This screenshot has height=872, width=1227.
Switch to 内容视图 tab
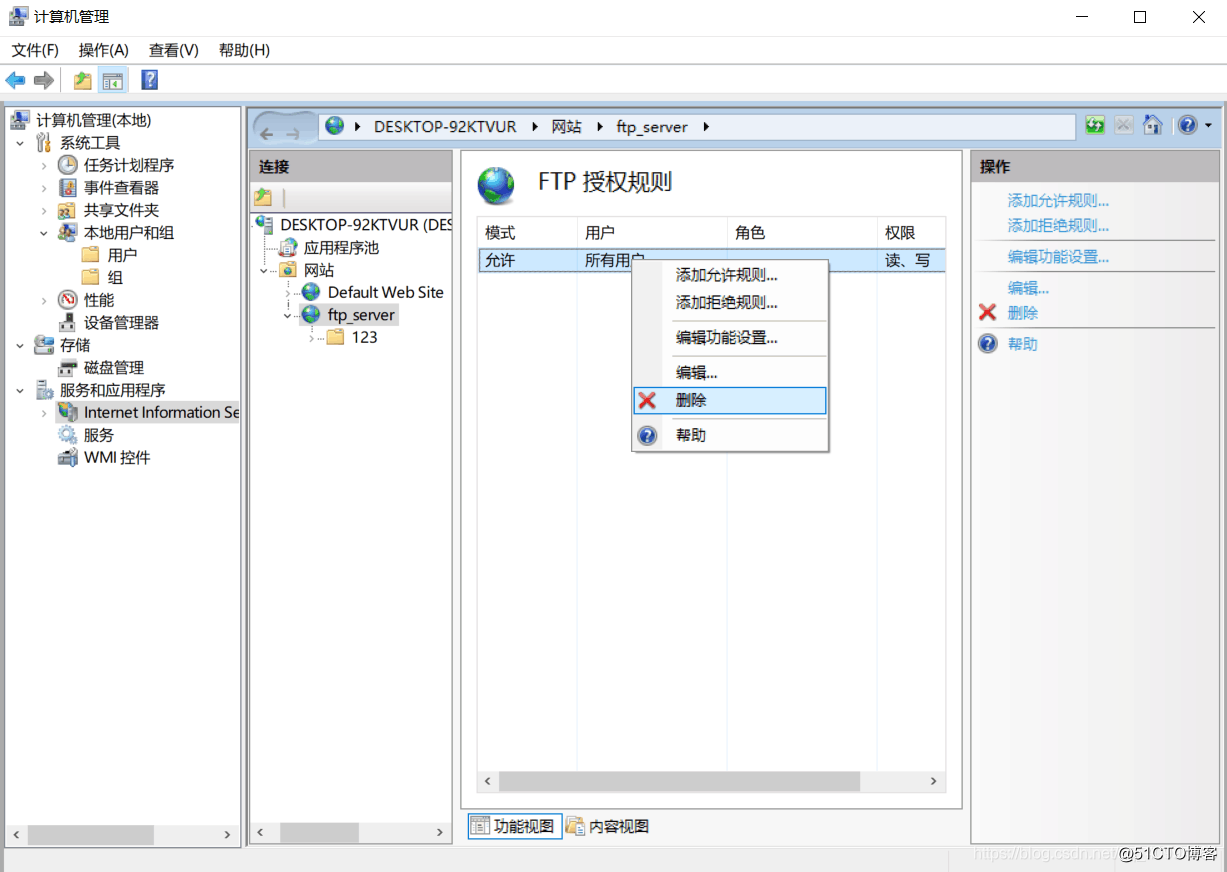point(608,826)
